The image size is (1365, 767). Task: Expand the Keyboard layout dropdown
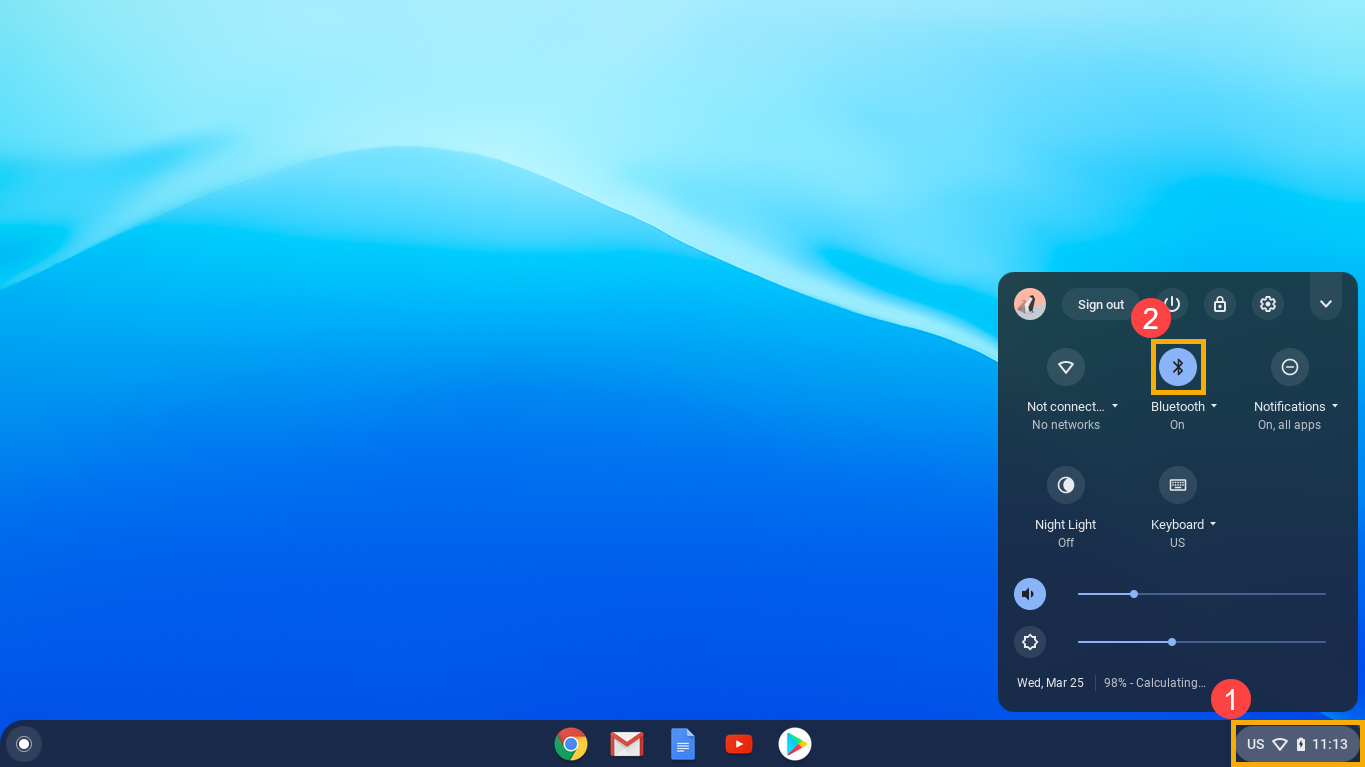[x=1213, y=524]
